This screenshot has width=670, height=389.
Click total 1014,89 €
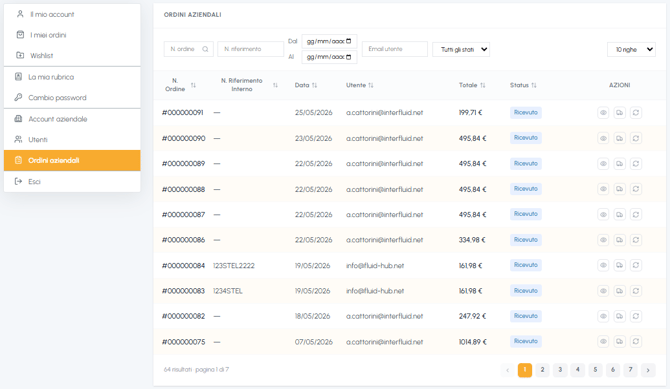[x=472, y=342]
